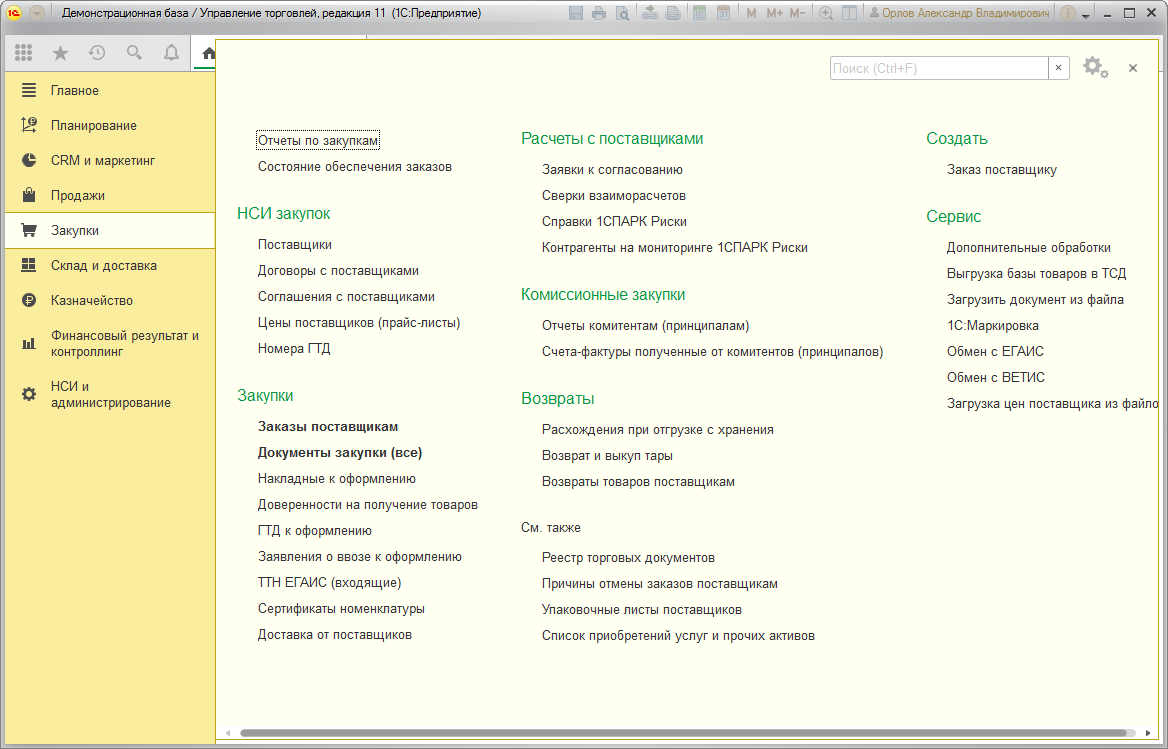Open Отчеты по закупкам link

tap(318, 140)
